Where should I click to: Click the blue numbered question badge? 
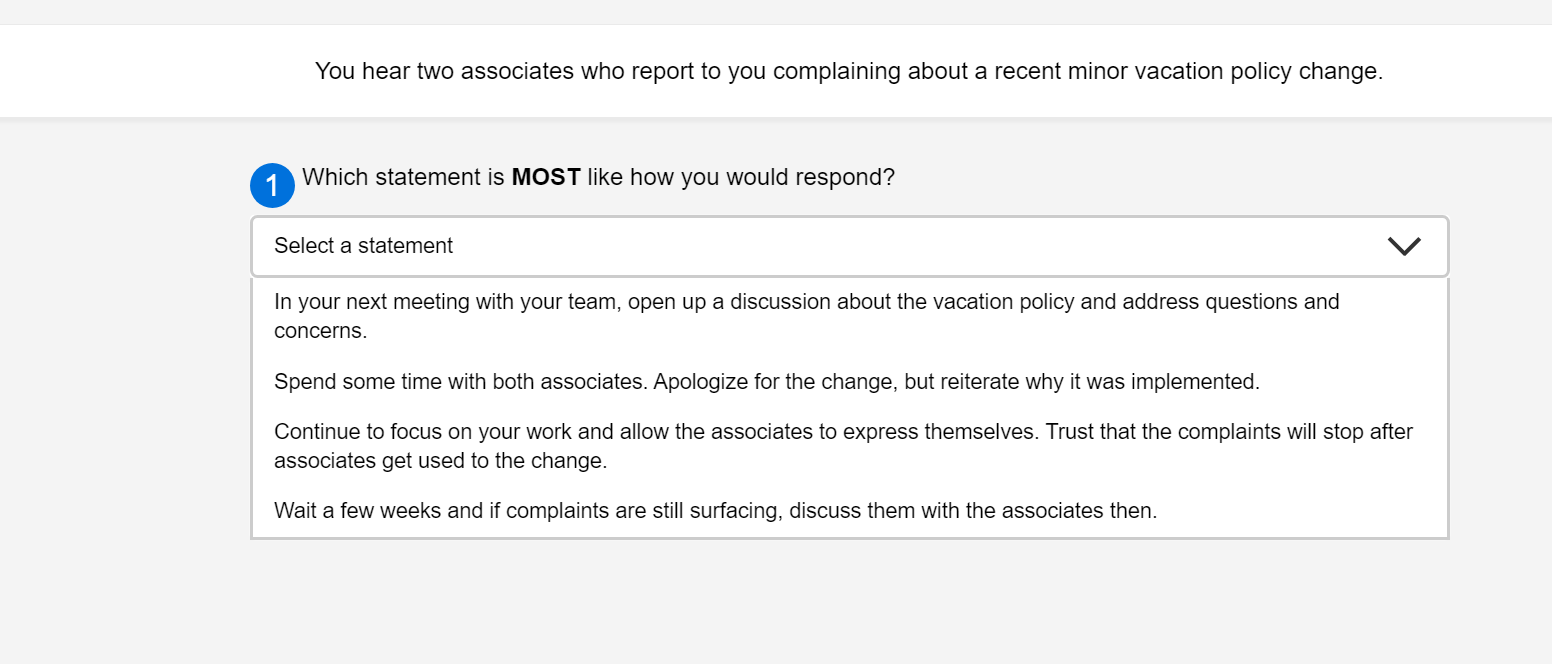point(271,185)
